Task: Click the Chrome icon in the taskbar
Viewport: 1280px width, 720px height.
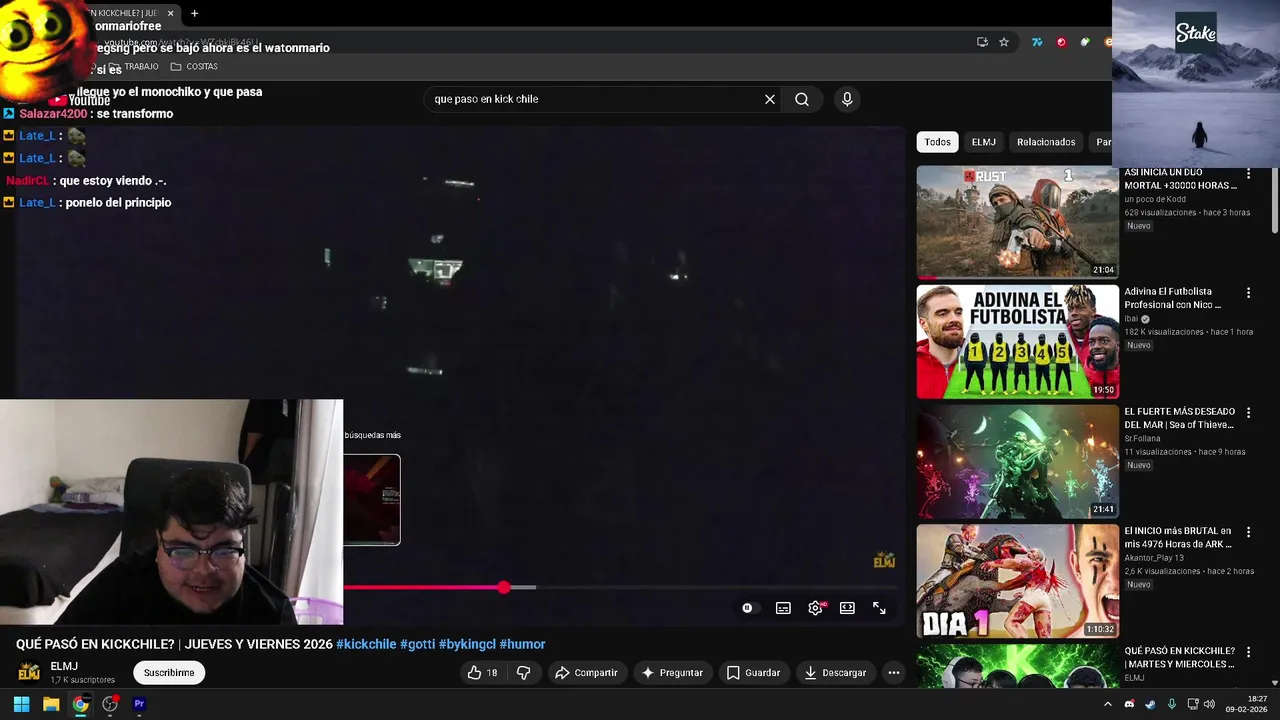Action: point(80,704)
